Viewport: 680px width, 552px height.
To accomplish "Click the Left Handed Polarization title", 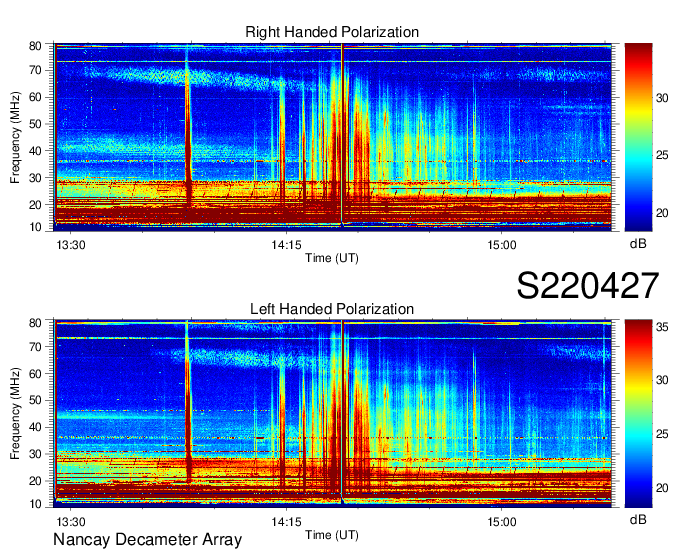I will [332, 309].
